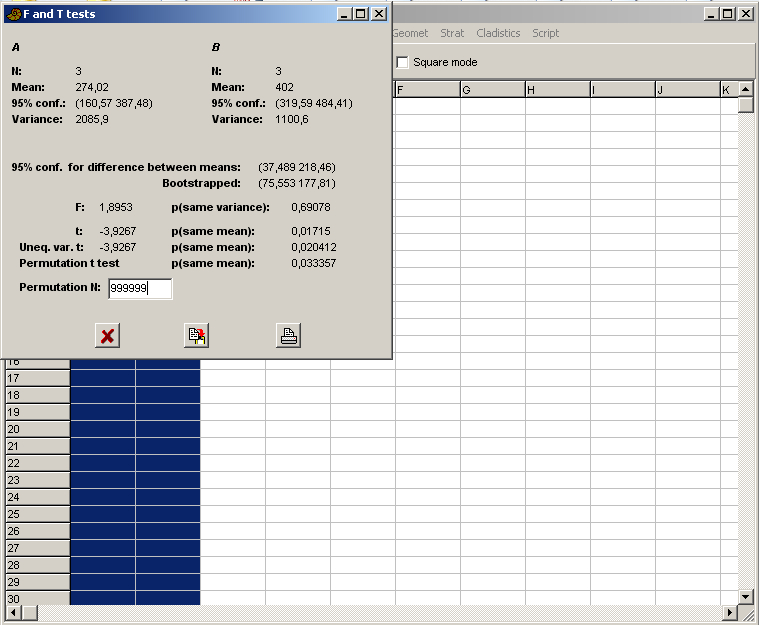759x625 pixels.
Task: Open the Geomet menu
Action: [x=410, y=33]
